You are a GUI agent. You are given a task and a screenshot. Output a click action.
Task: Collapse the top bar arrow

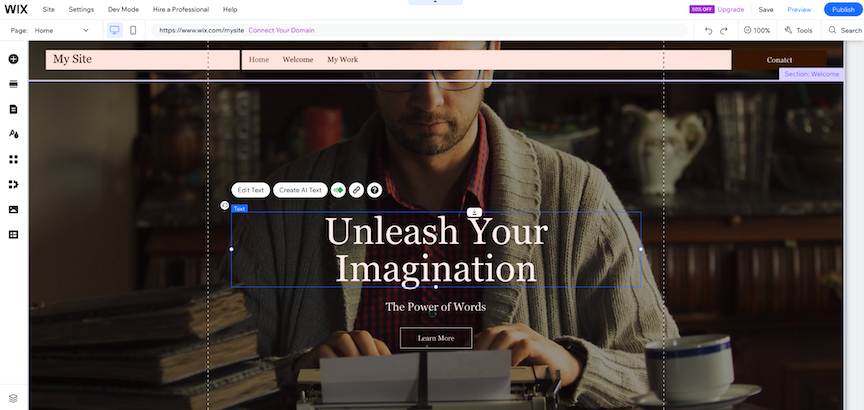point(435,2)
